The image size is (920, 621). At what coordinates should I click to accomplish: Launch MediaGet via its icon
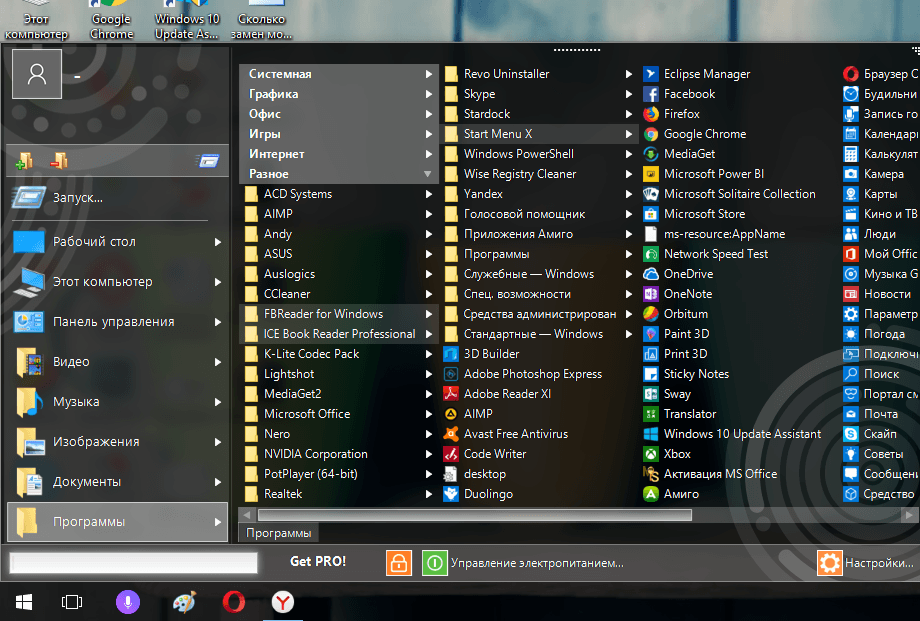click(651, 154)
